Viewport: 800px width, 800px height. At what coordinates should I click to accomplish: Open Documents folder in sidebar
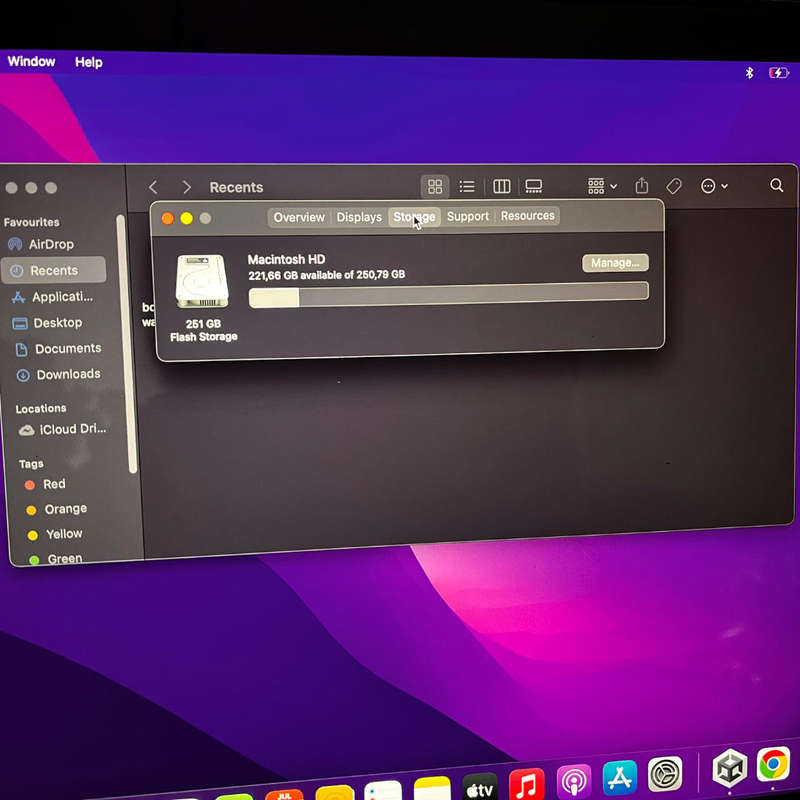[x=58, y=348]
